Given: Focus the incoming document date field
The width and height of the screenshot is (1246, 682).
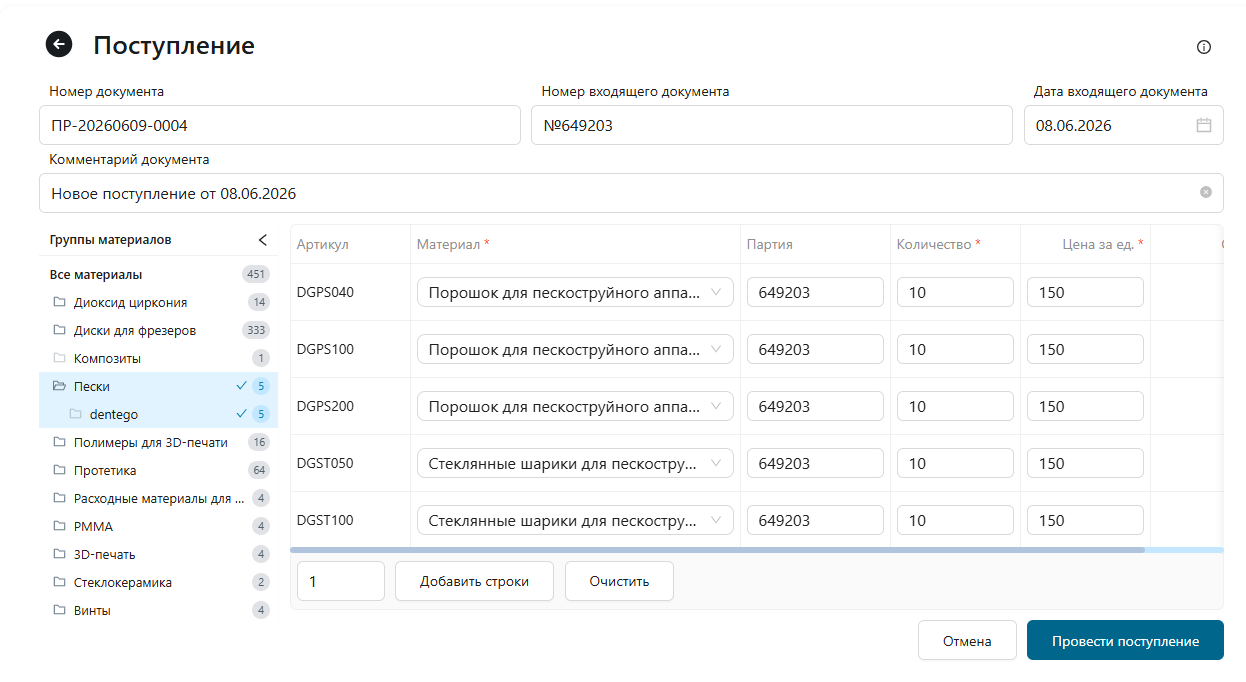Looking at the screenshot, I should [1123, 125].
